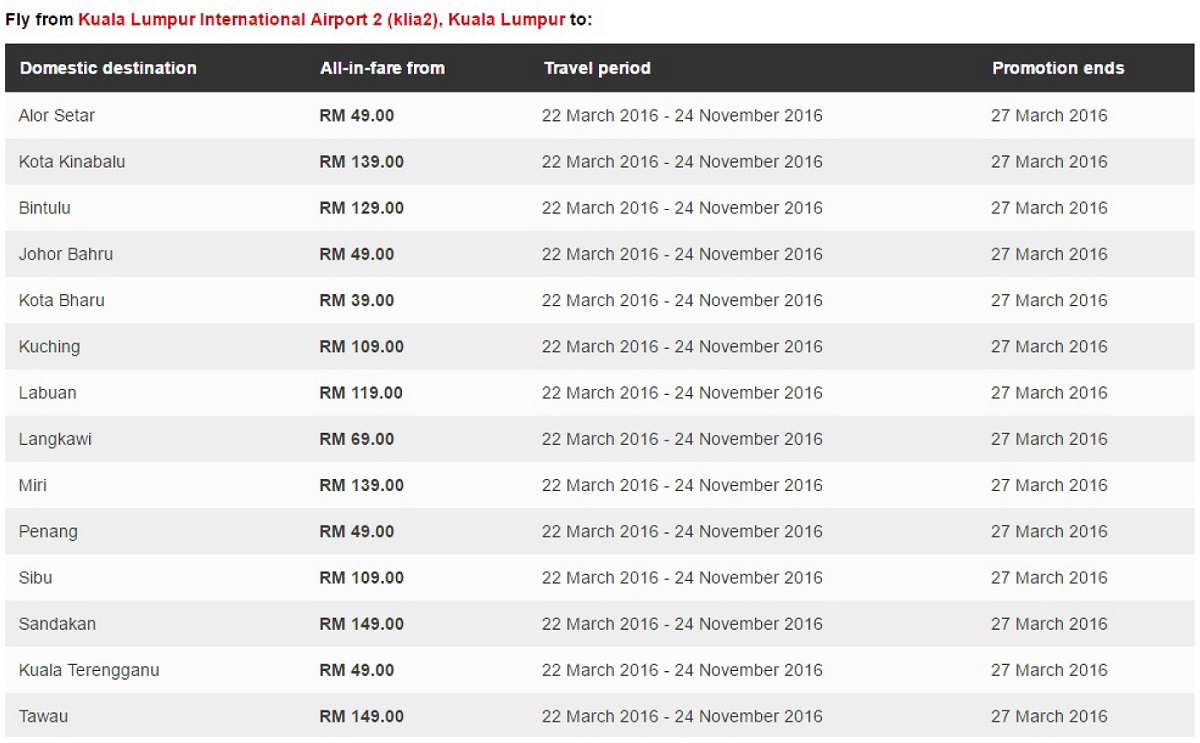Select the Miri RM 139.00 fare
Image resolution: width=1200 pixels, height=743 pixels.
[361, 485]
